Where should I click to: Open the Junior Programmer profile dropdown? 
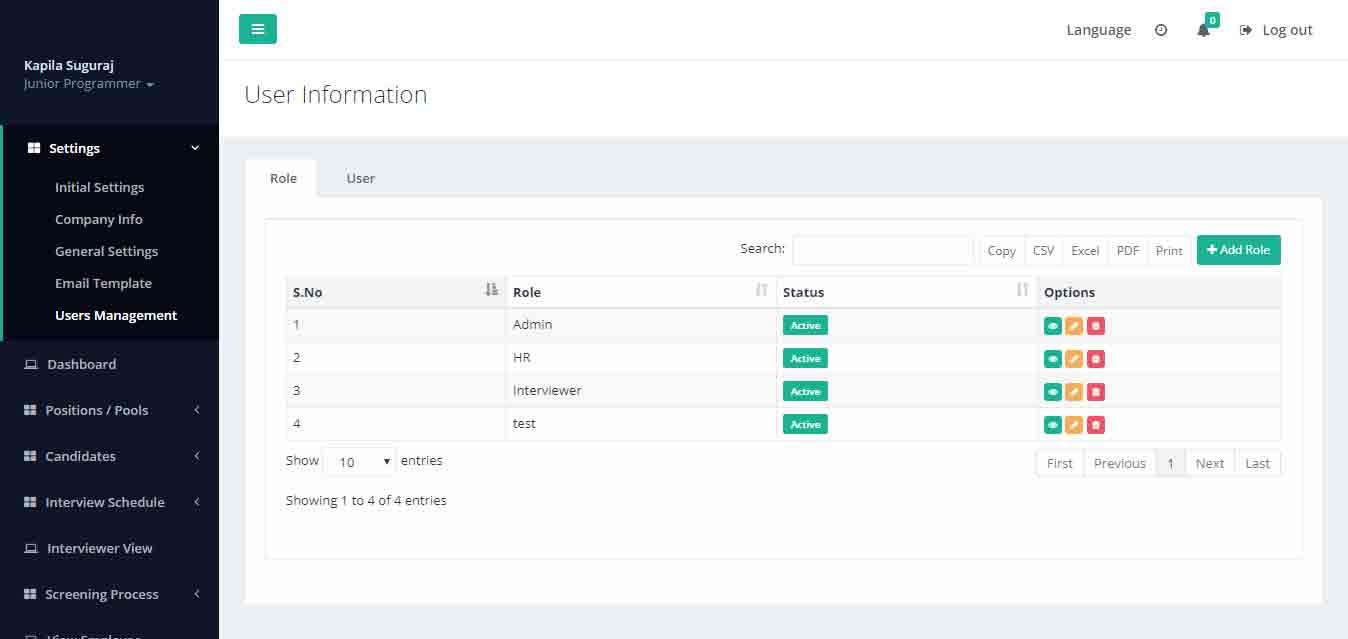tap(89, 84)
